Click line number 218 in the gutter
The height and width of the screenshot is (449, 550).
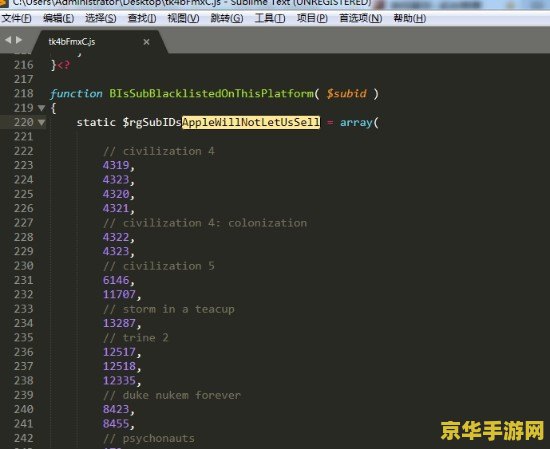tap(24, 94)
